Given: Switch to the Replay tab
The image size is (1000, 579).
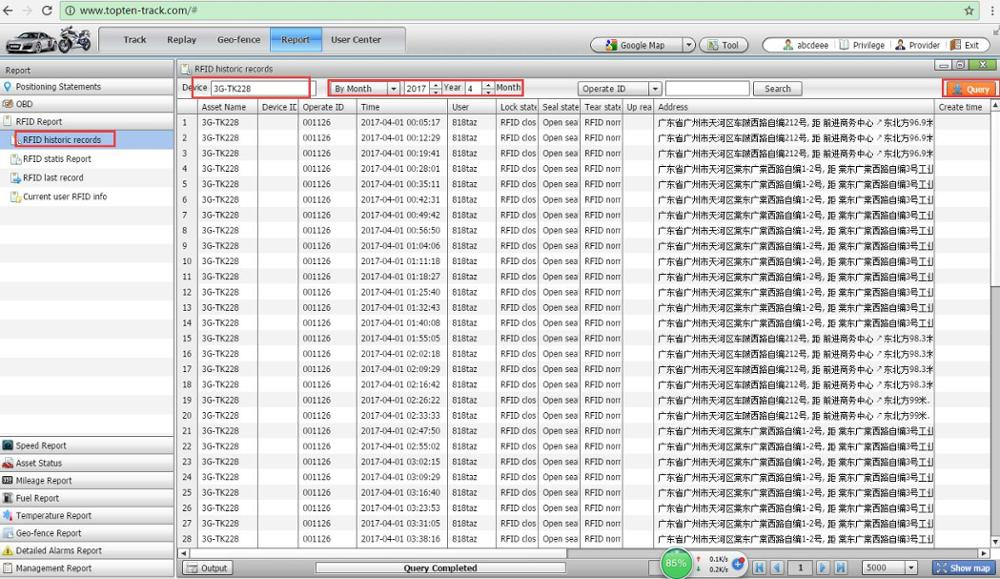Looking at the screenshot, I should [x=182, y=40].
